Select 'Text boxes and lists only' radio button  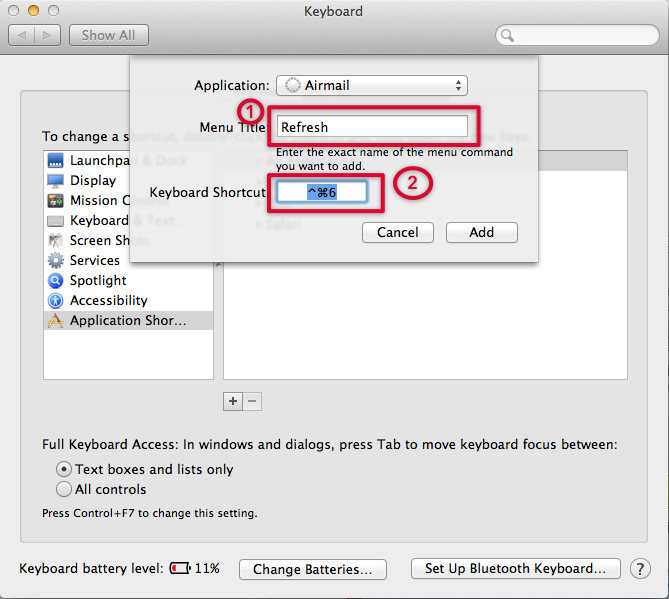click(x=64, y=469)
